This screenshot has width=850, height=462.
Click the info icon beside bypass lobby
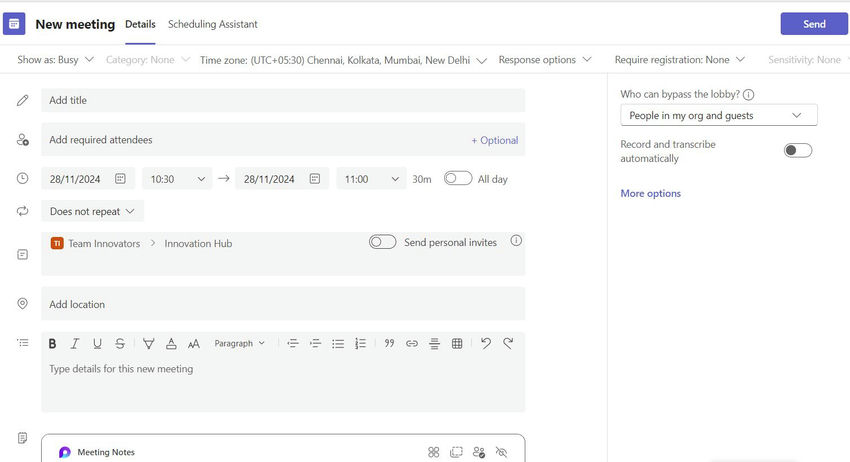click(749, 94)
